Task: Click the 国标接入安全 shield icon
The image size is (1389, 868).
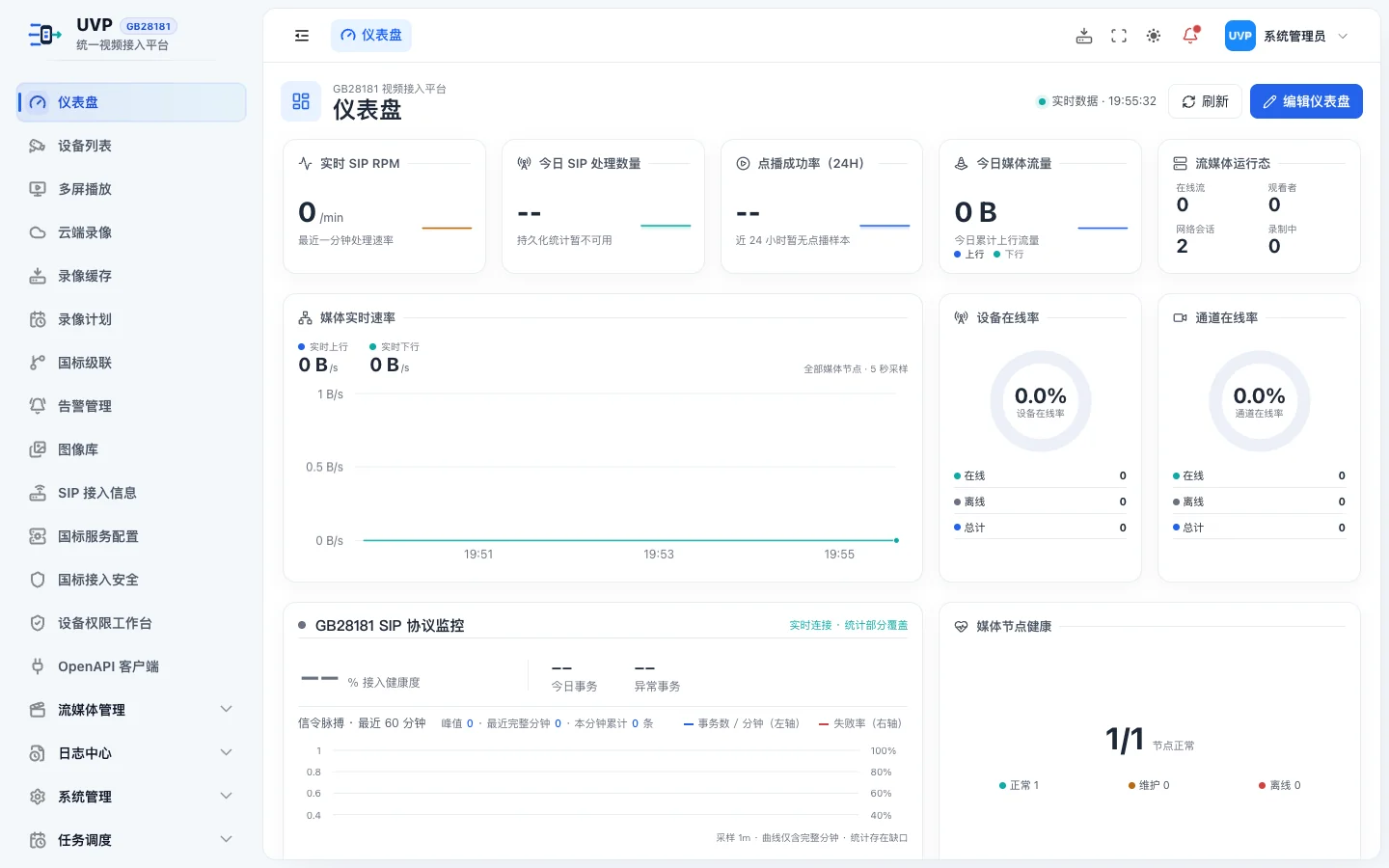Action: click(x=38, y=580)
